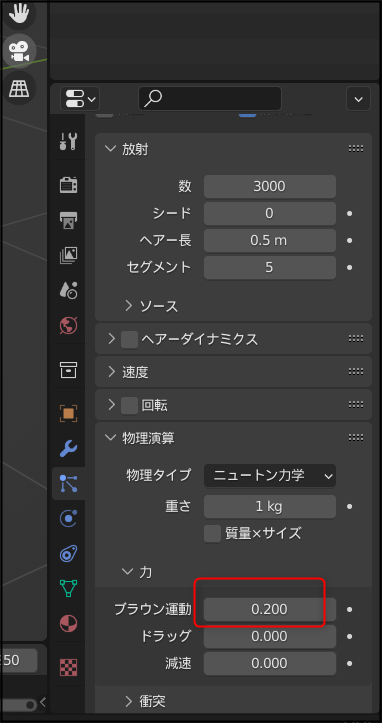Open the Object Data mesh tab

(69, 588)
